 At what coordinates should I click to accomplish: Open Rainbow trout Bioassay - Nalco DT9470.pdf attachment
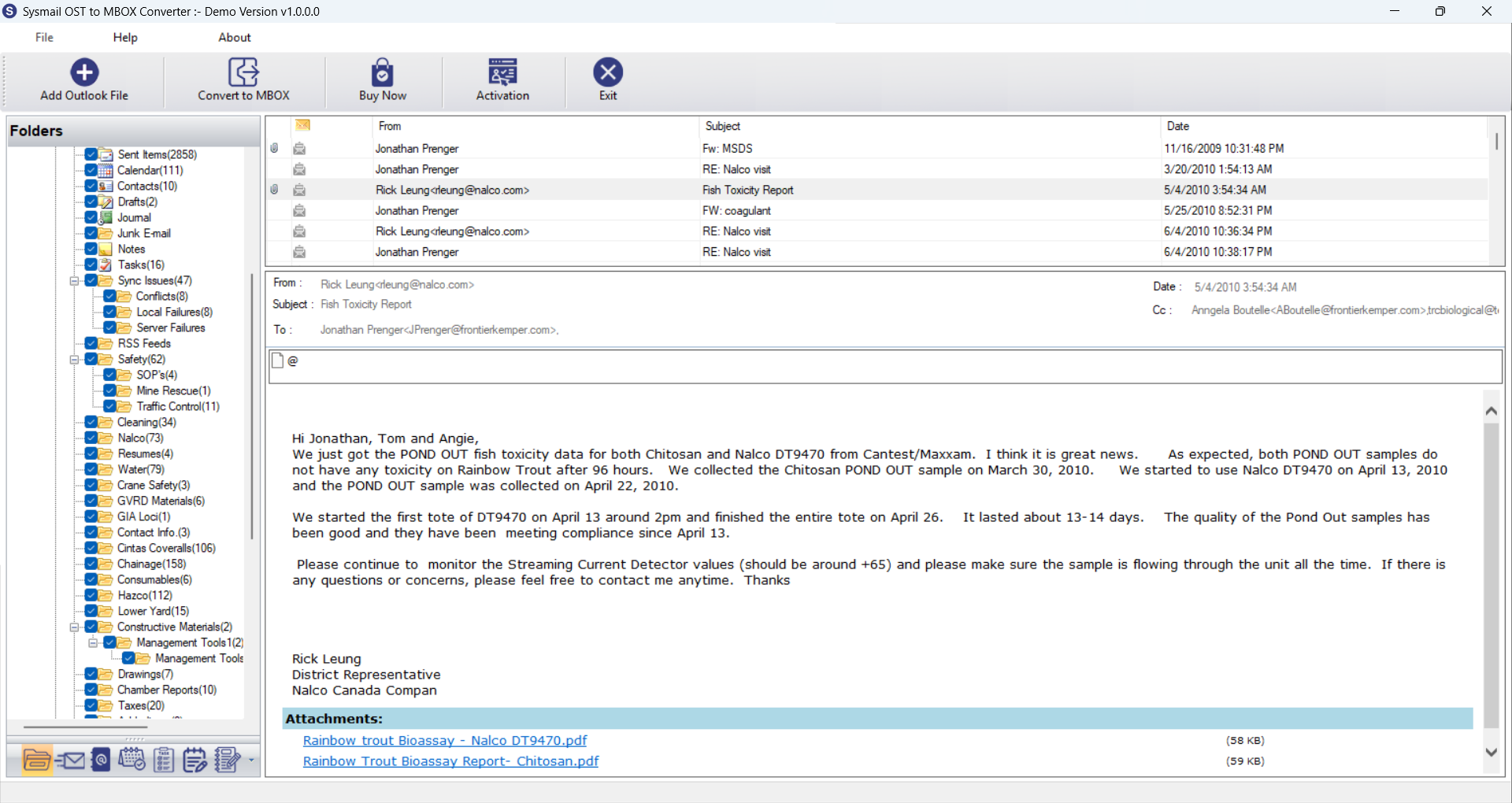[445, 741]
